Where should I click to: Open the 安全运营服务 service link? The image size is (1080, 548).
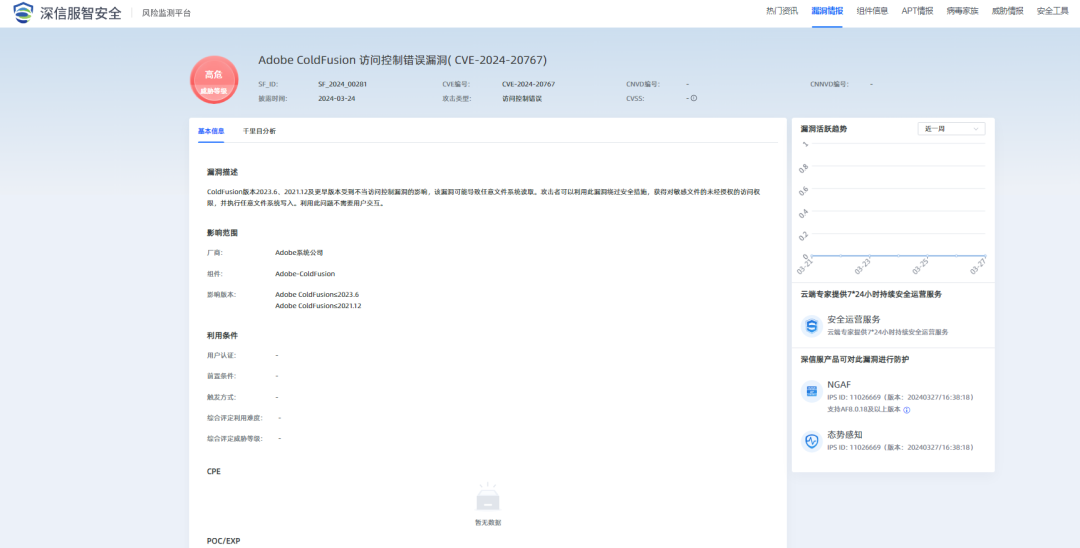click(854, 319)
